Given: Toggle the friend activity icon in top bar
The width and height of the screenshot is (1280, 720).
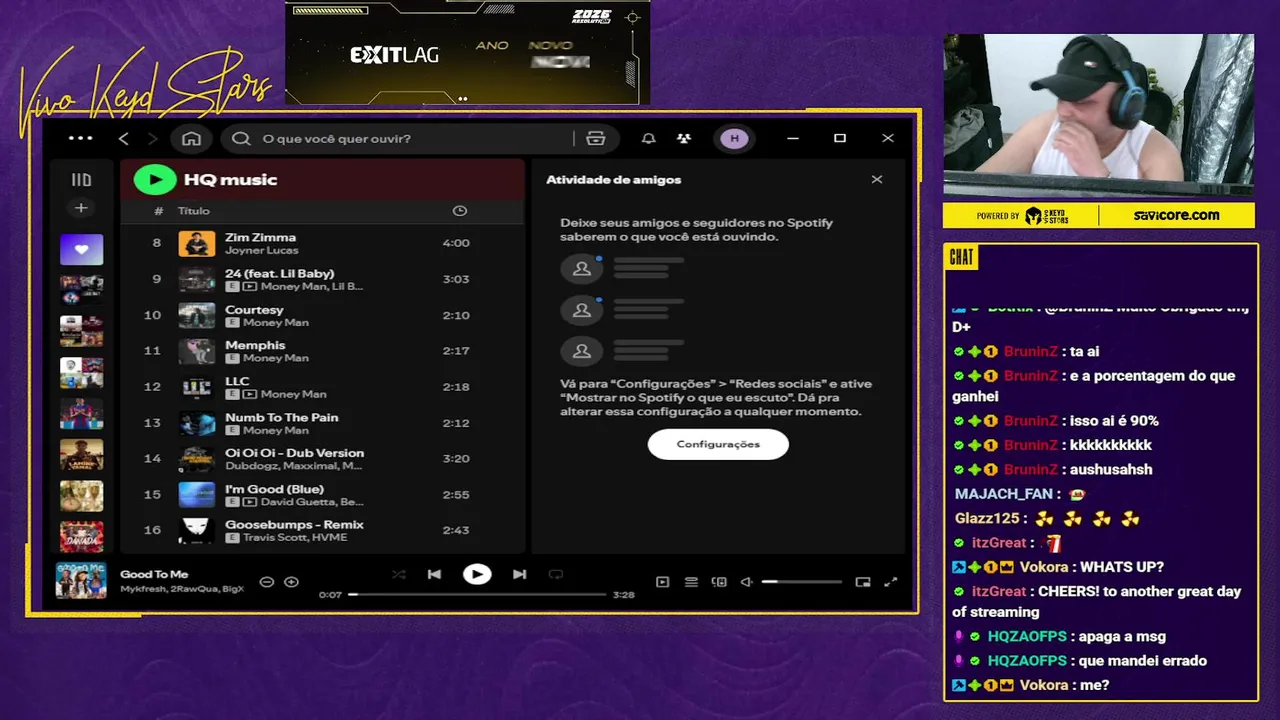Looking at the screenshot, I should click(x=684, y=138).
